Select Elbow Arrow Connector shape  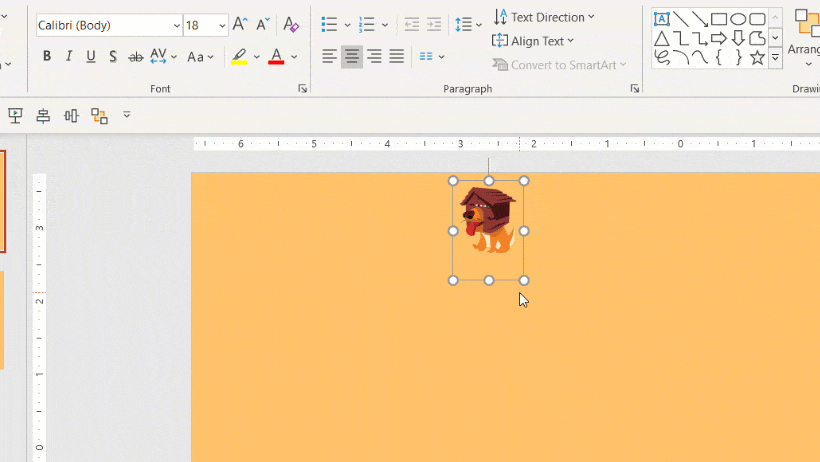pos(700,38)
